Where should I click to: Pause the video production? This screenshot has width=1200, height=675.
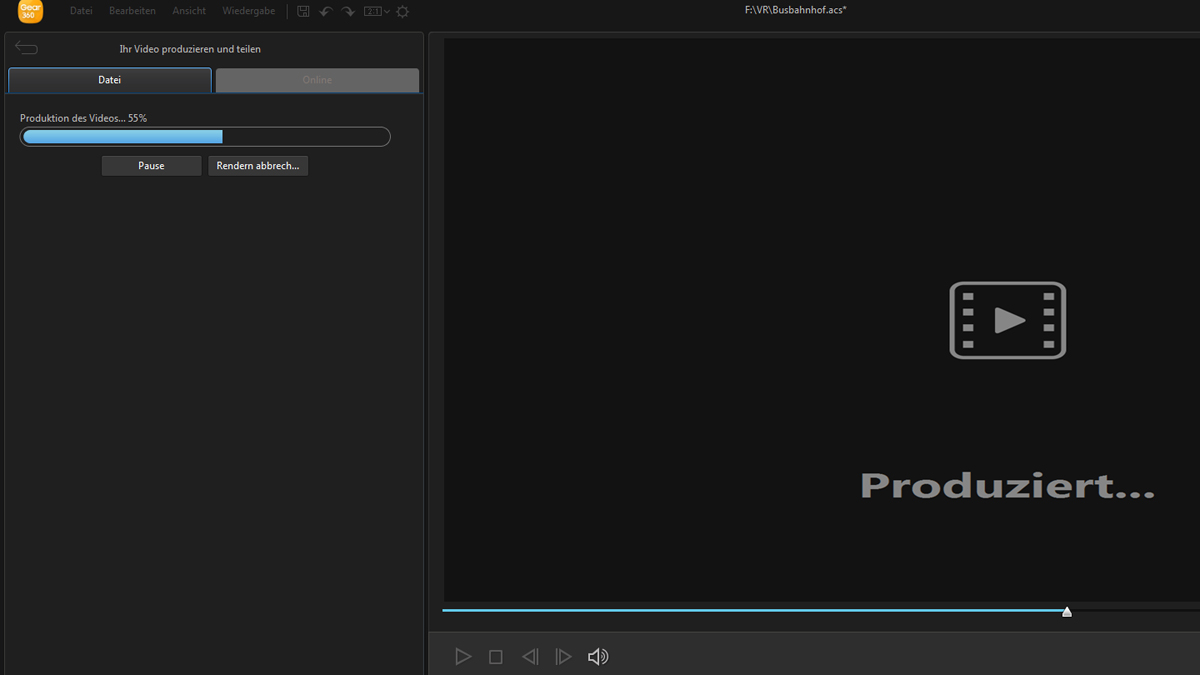(x=151, y=166)
